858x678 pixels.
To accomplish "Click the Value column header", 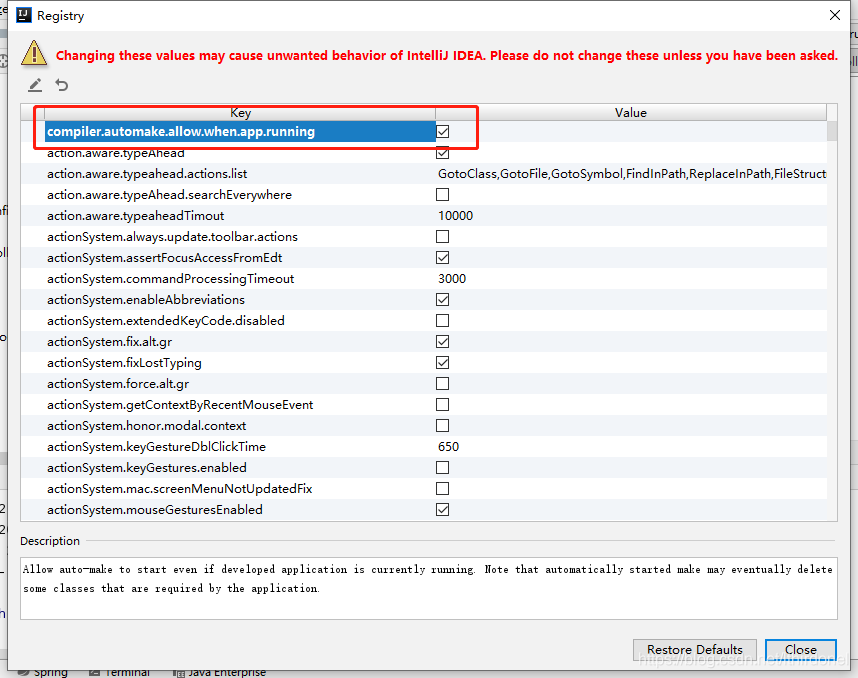I will [x=631, y=113].
